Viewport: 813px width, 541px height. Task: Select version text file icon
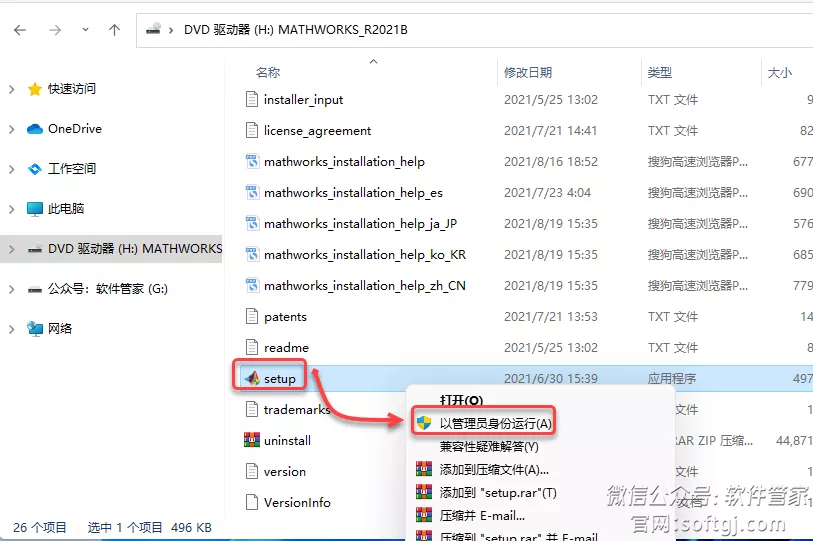coord(252,471)
